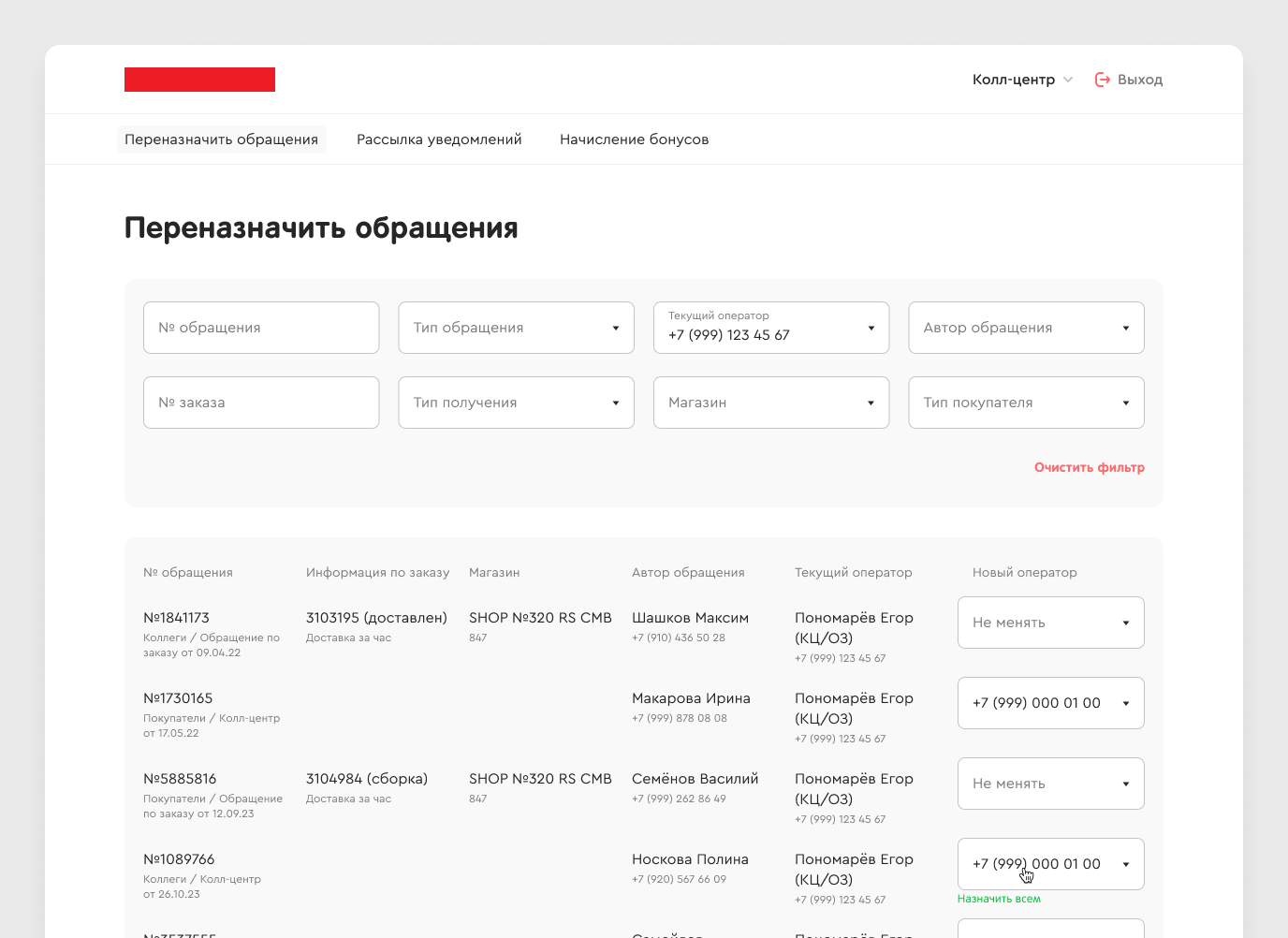Click the Назначить всем link
This screenshot has height=938, width=1288.
click(x=999, y=899)
